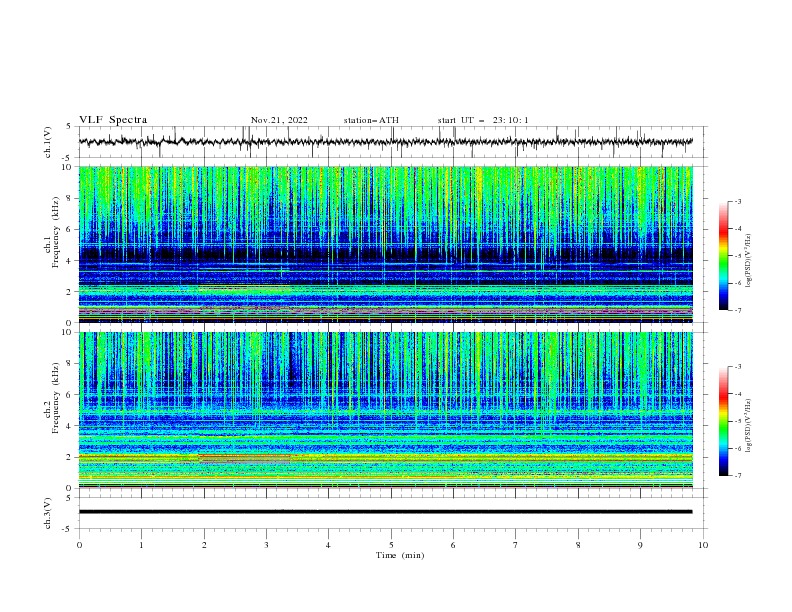The image size is (792, 612).
Task: Select the ch.2 "Frequency (kHz)" axis label
Action: (56, 398)
